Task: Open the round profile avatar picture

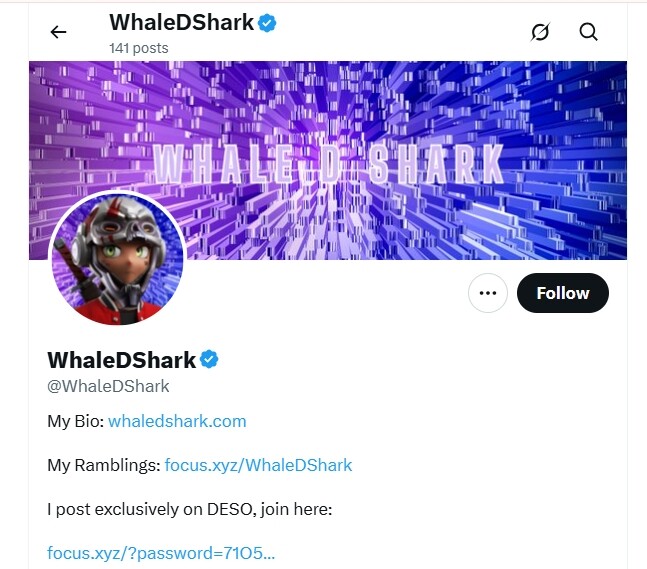Action: coord(118,259)
